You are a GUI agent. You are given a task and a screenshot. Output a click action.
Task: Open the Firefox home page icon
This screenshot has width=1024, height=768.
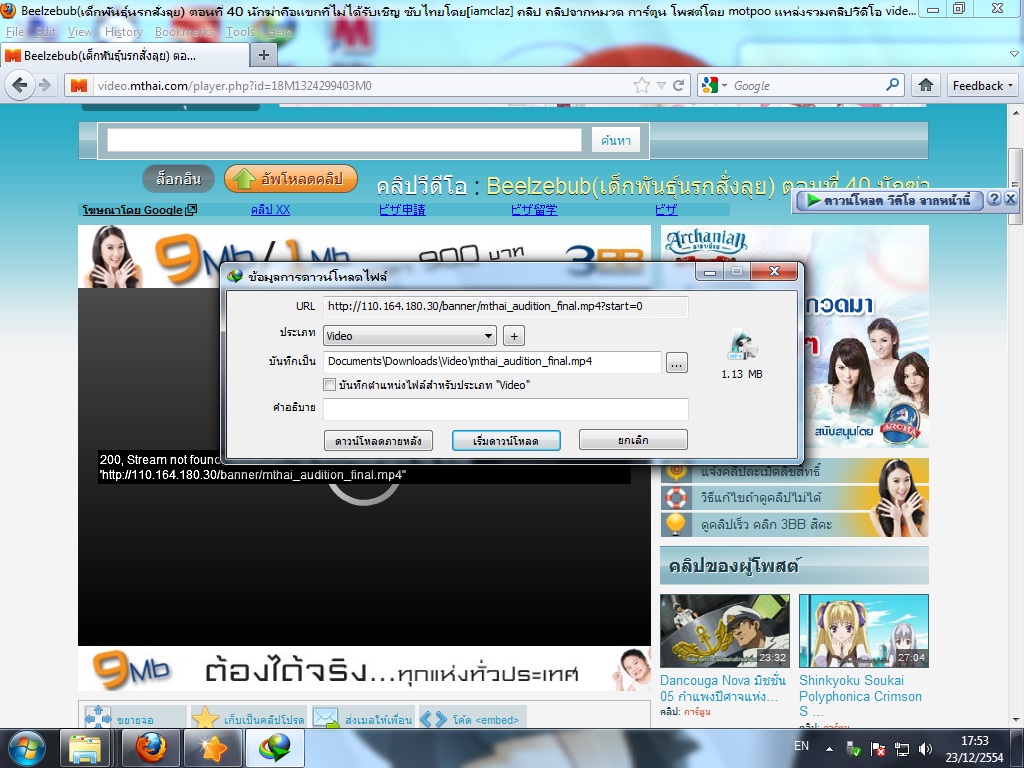coord(925,86)
